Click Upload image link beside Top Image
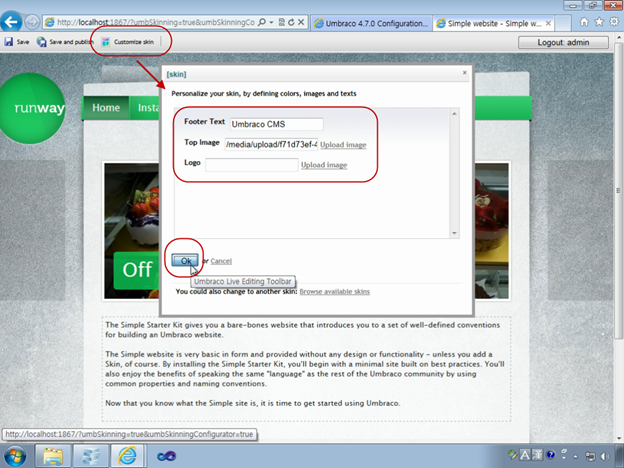The height and width of the screenshot is (468, 624). click(343, 144)
